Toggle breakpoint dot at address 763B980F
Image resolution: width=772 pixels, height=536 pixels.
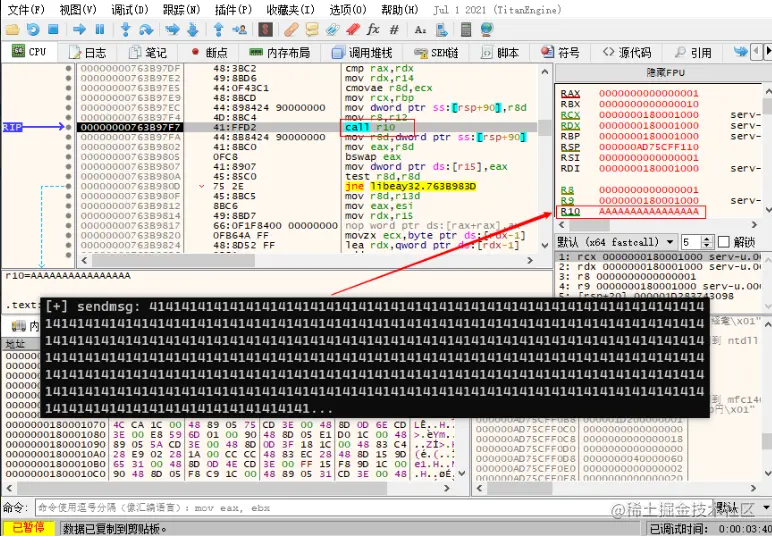68,196
